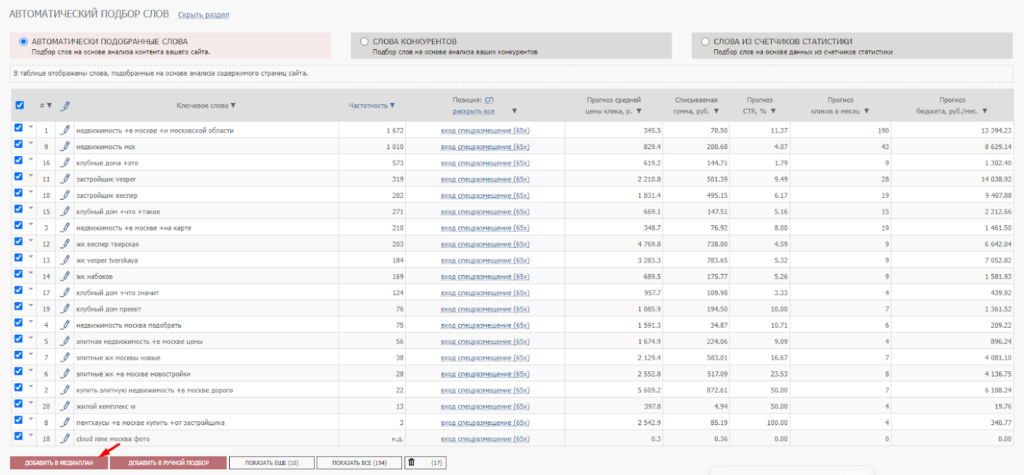Click pencil icon for 'жк набоков'
This screenshot has width=1024, height=475.
point(65,276)
